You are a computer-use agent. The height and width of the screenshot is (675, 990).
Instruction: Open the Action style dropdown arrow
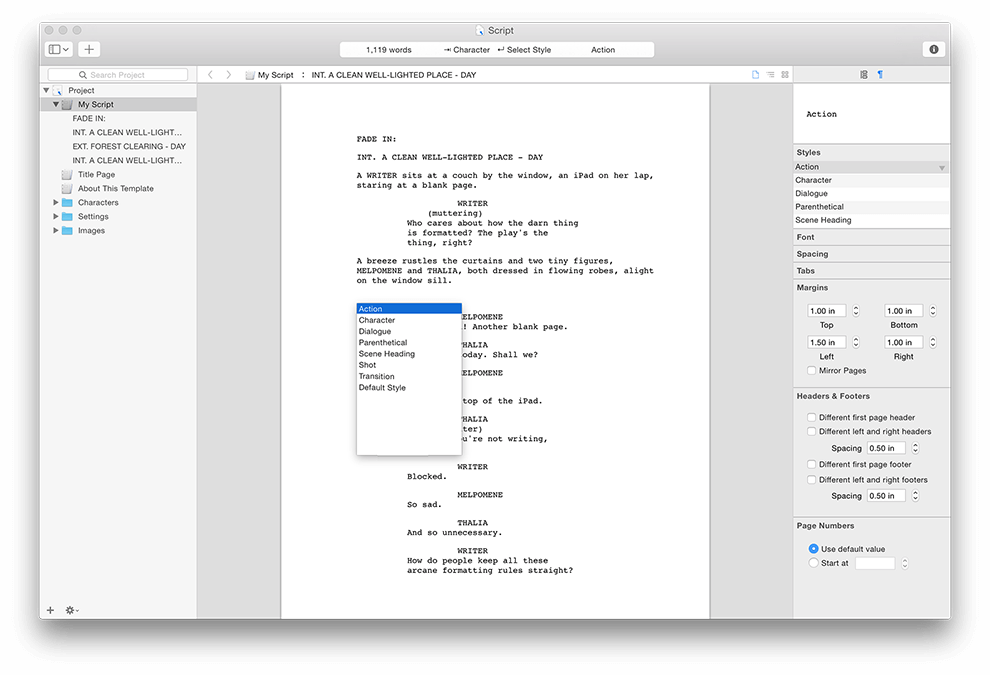941,168
